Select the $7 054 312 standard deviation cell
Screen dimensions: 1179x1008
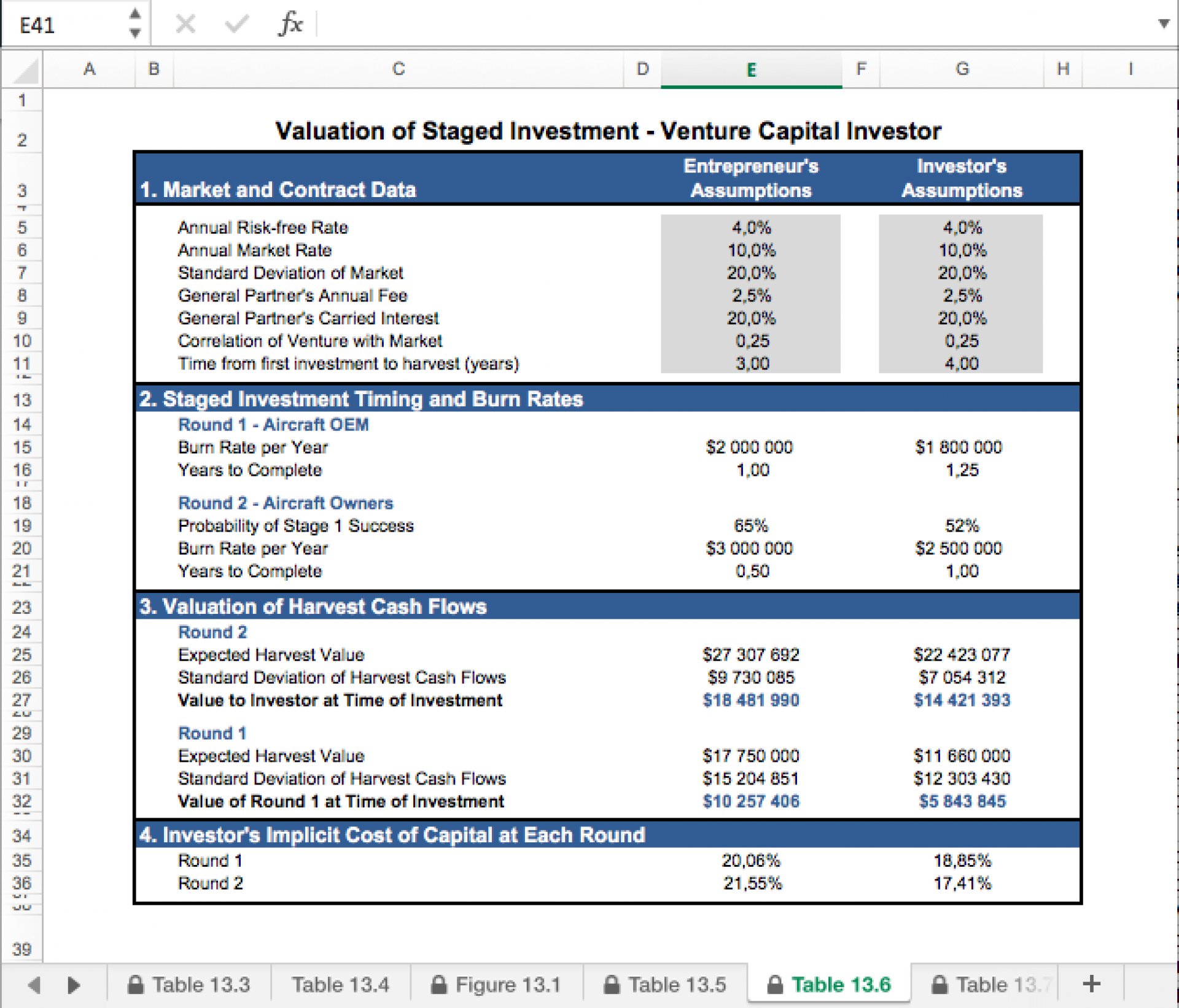click(x=962, y=677)
